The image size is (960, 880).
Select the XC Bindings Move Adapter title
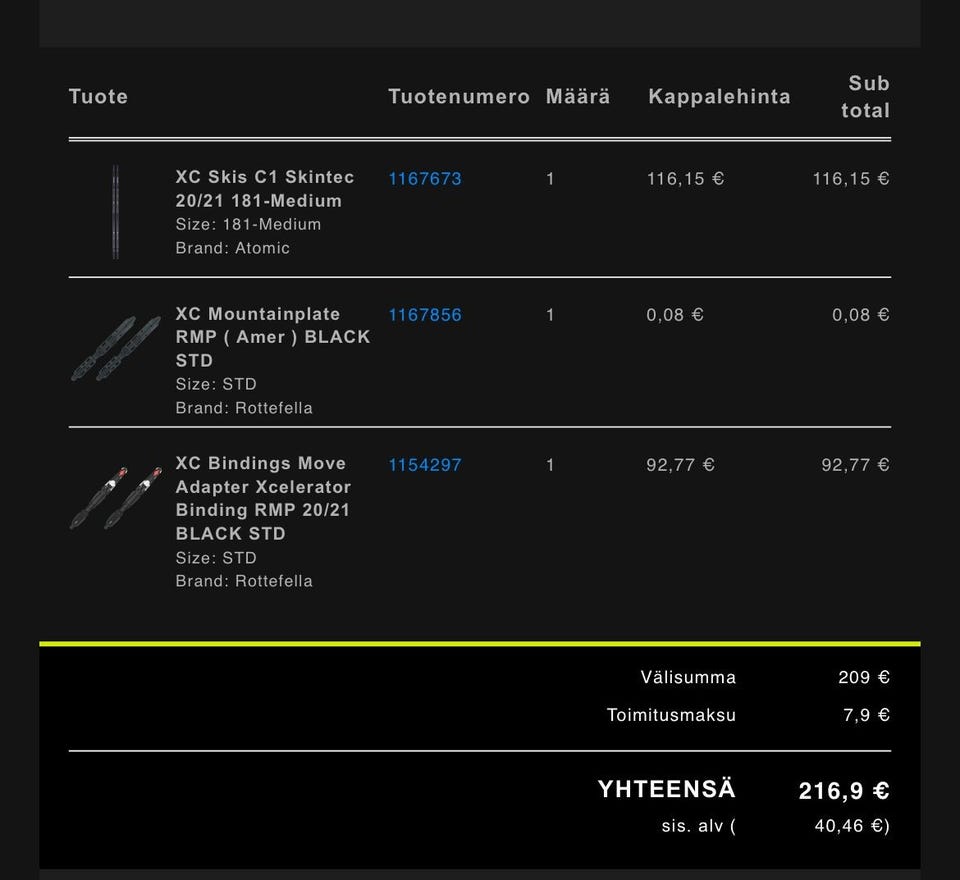coord(264,498)
